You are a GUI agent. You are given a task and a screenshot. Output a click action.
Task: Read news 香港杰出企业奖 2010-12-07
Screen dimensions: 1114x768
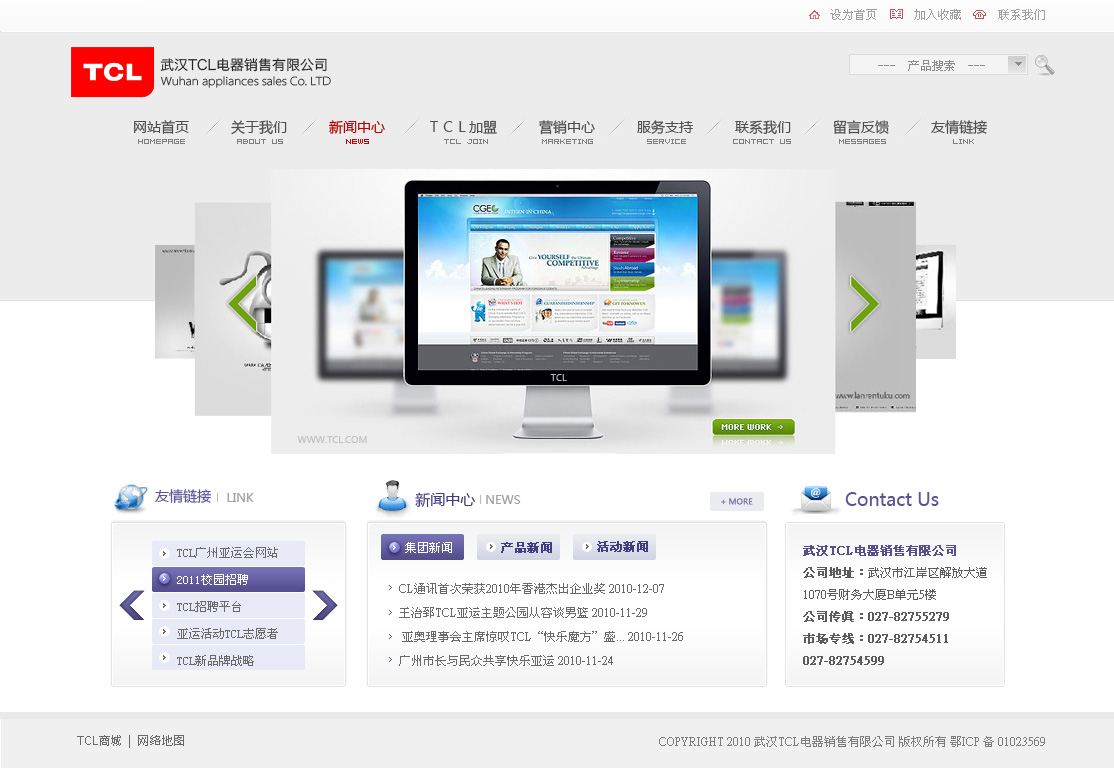[x=531, y=588]
